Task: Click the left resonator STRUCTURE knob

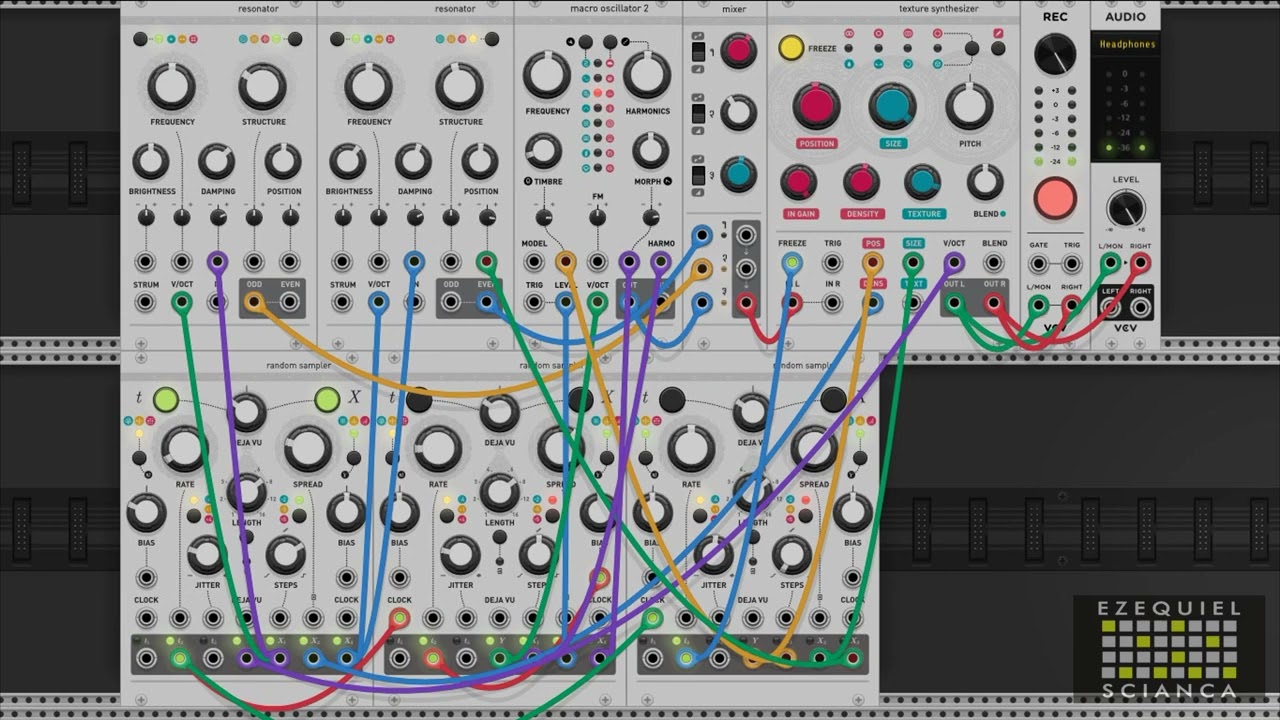Action: (x=263, y=86)
